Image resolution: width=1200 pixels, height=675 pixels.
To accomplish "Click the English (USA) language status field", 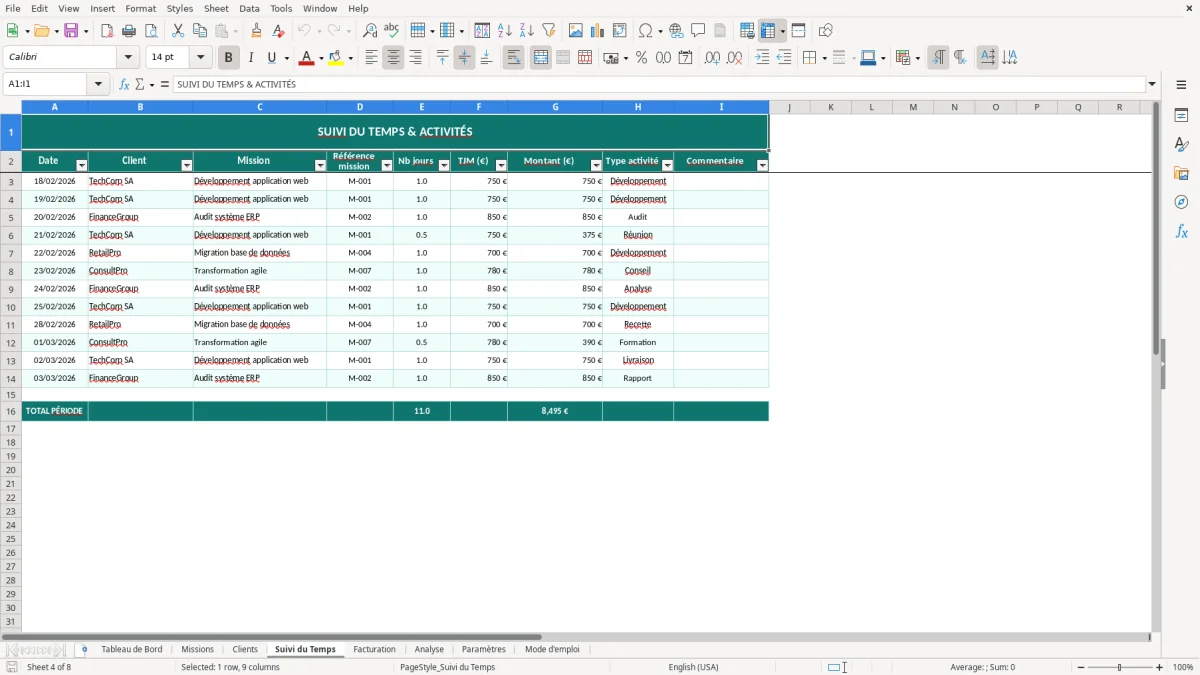I will [x=693, y=667].
